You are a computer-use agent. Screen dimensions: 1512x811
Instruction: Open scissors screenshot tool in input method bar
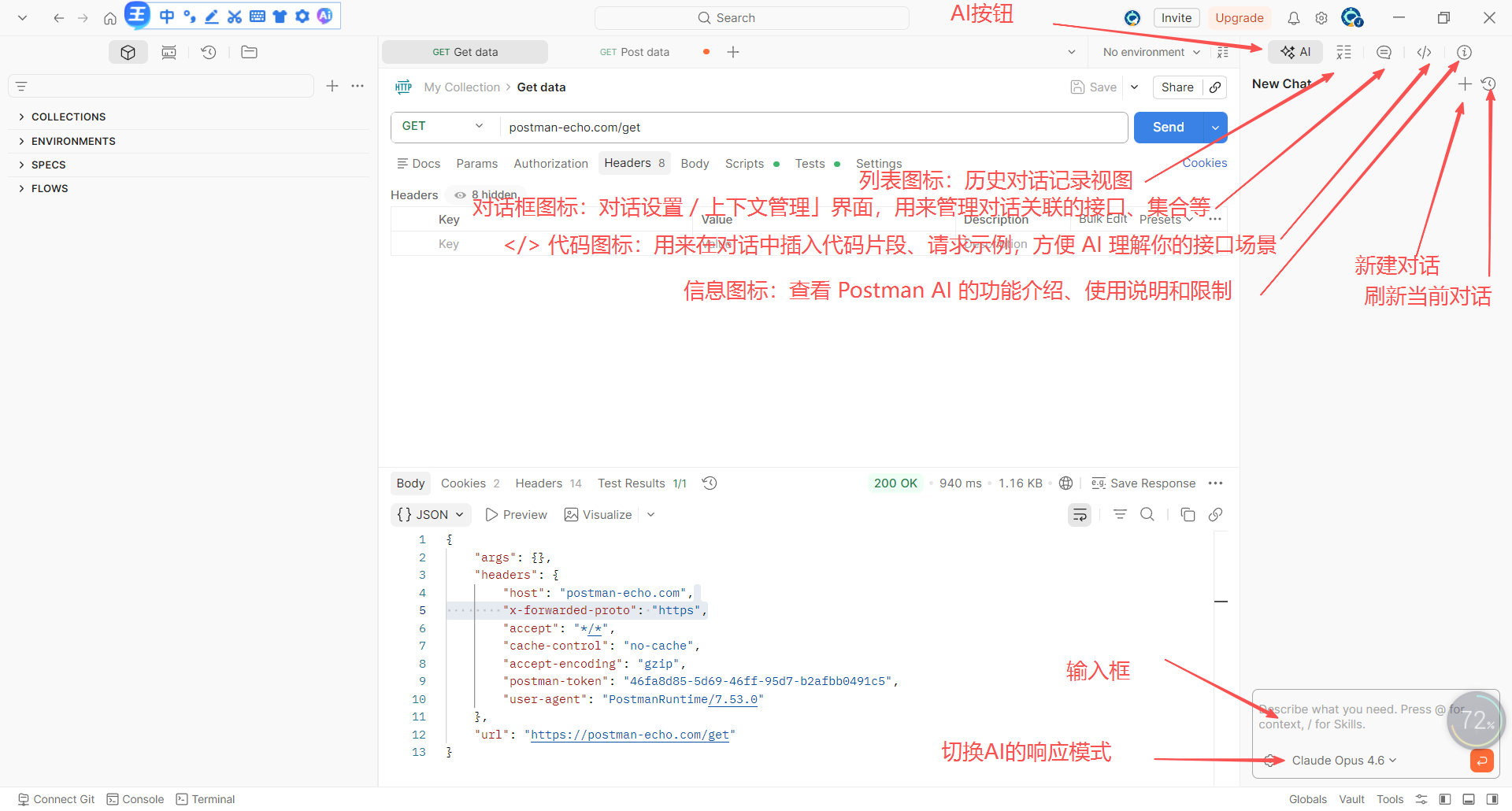(x=235, y=17)
